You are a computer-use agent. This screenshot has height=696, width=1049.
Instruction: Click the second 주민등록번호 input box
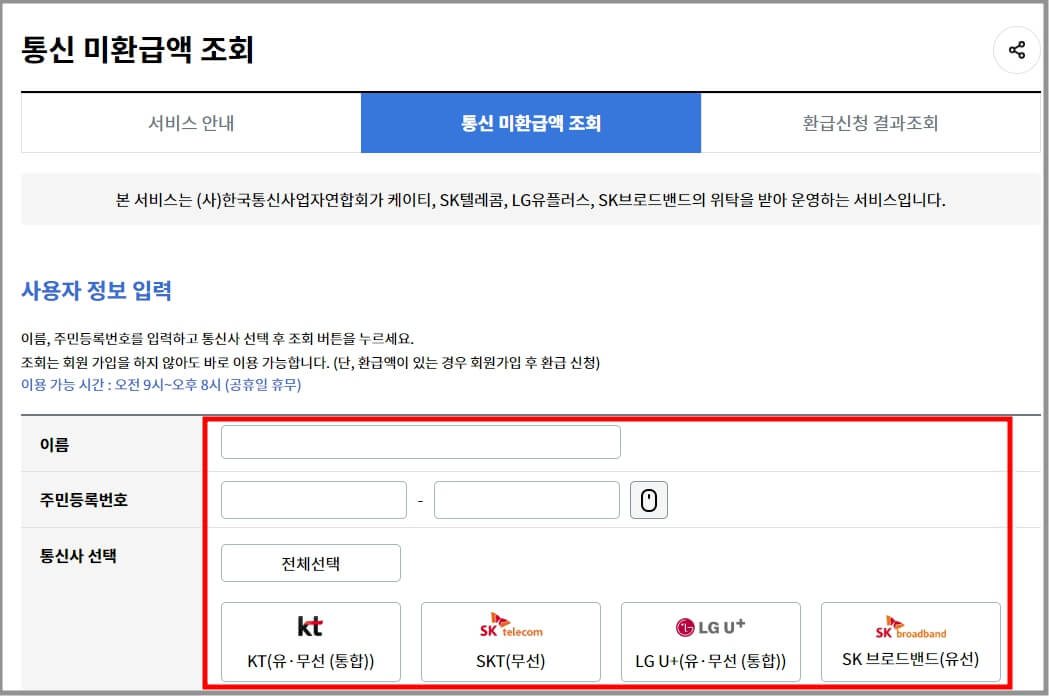526,499
